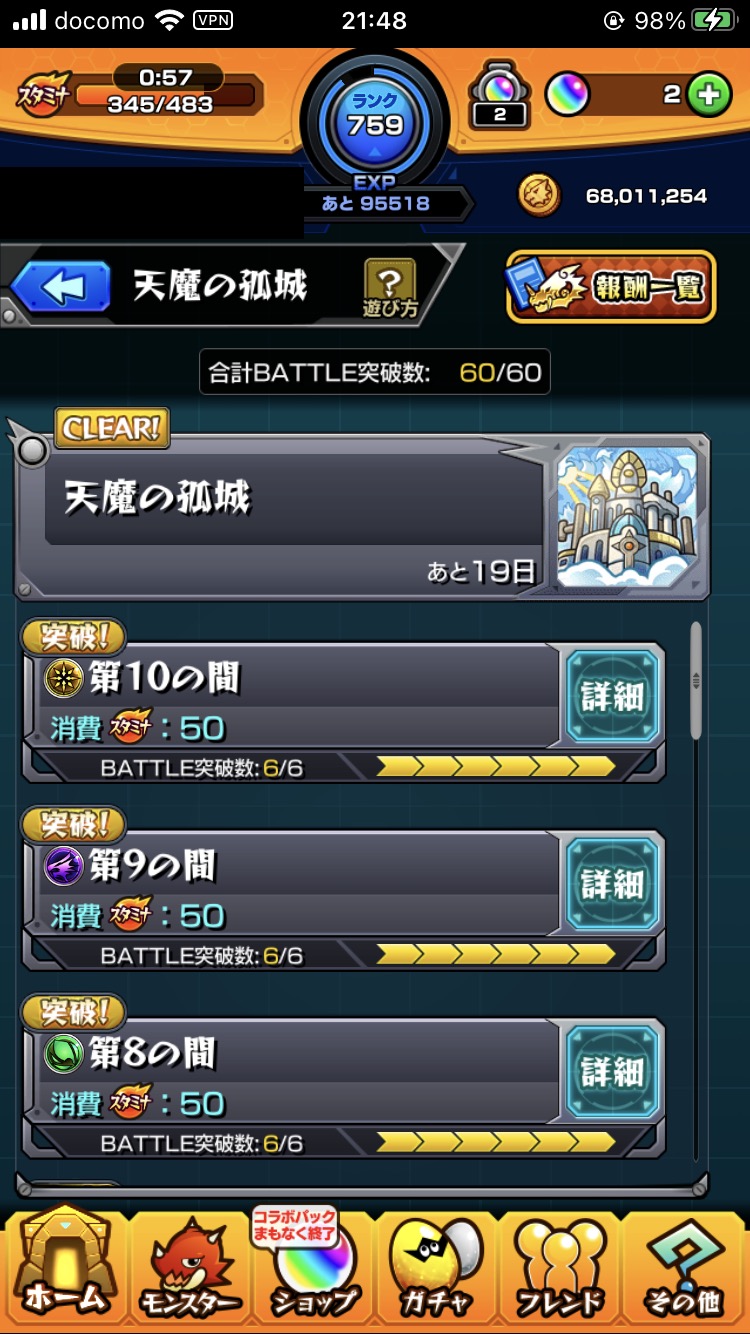This screenshot has width=750, height=1334.
Task: Open the 報酬一覧 rewards list button
Action: (611, 287)
